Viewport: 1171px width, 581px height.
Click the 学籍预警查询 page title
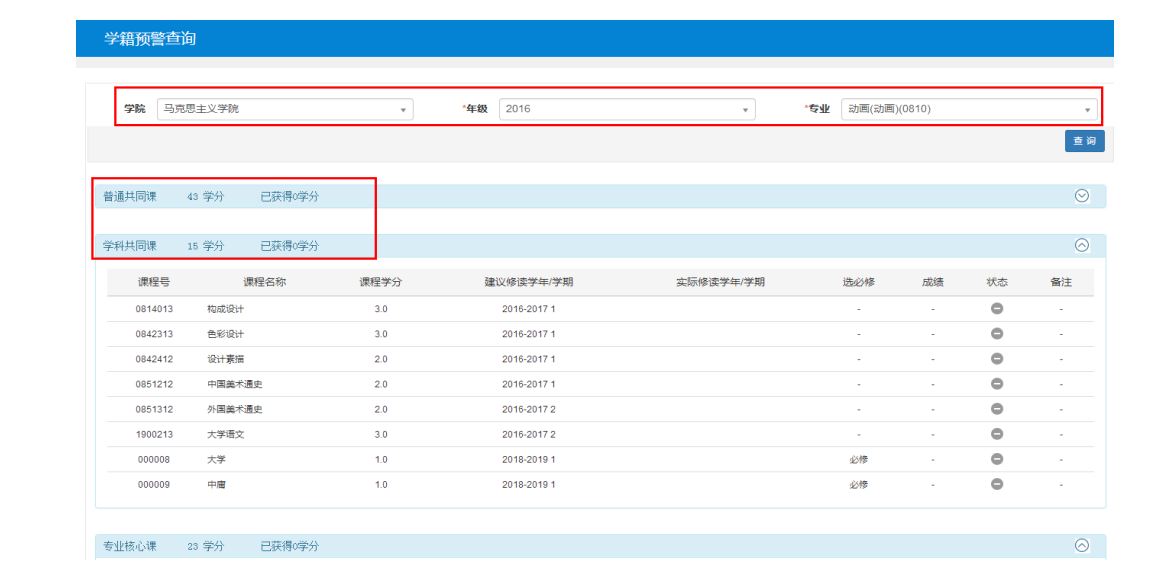point(150,39)
